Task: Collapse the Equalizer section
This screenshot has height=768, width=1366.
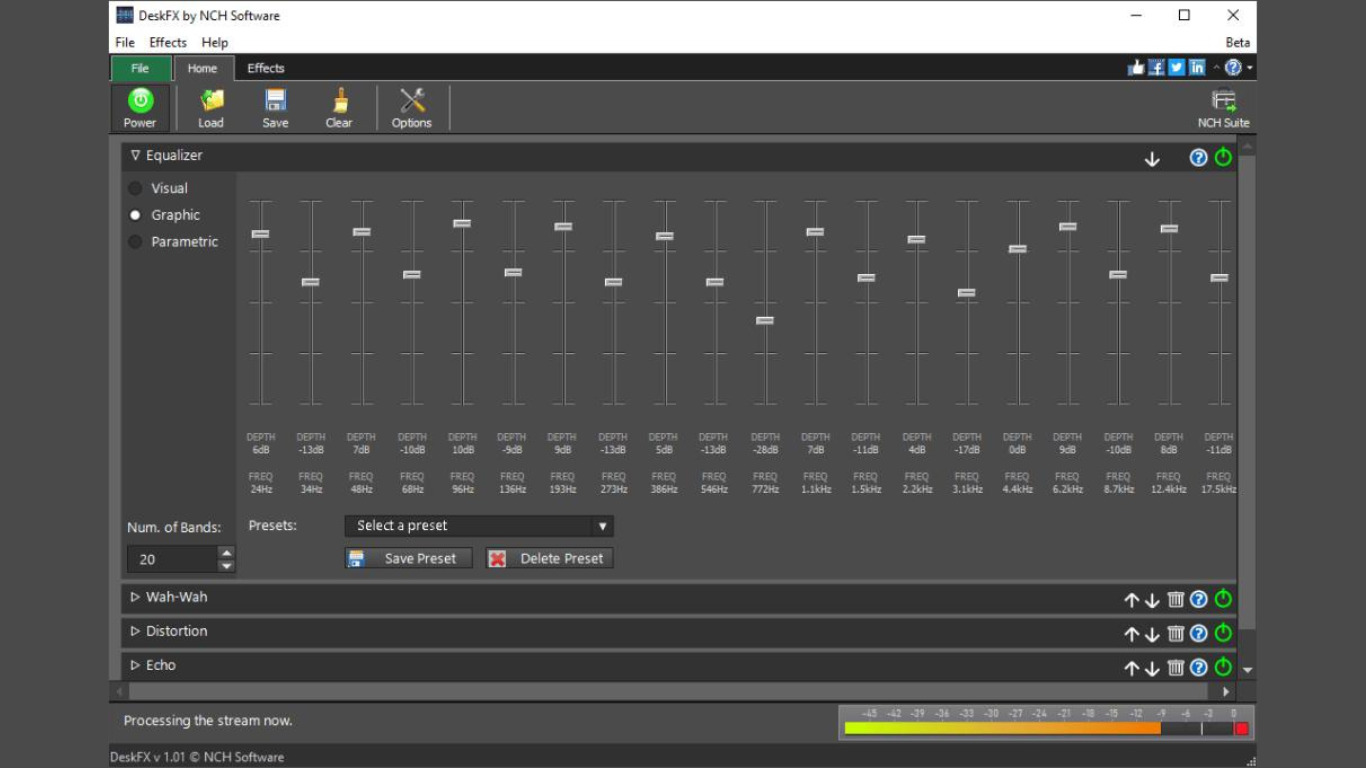Action: [x=135, y=155]
